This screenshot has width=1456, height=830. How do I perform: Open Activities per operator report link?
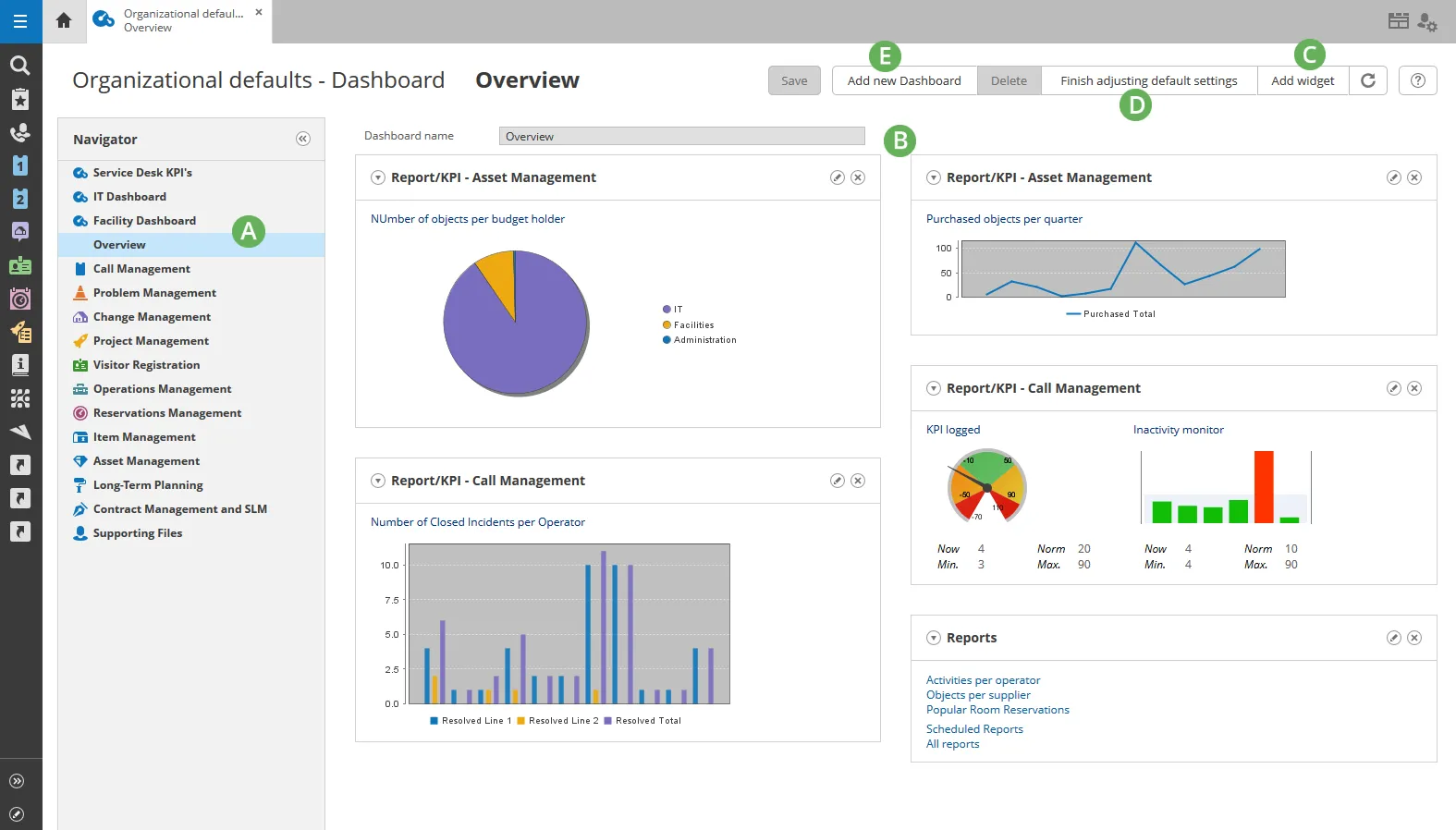point(983,680)
